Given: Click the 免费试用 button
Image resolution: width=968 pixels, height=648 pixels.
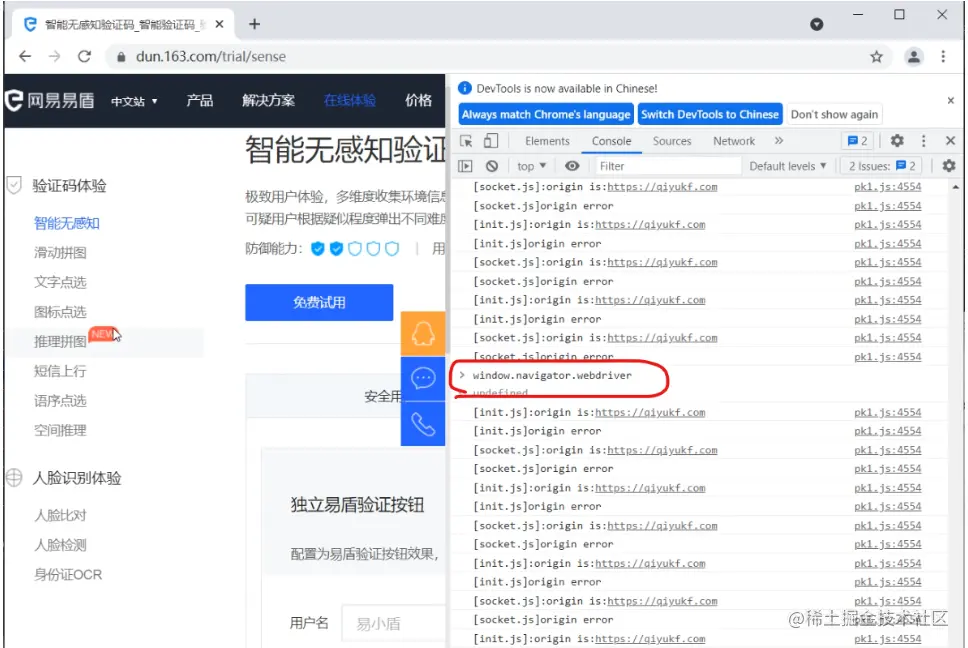Looking at the screenshot, I should (x=319, y=302).
